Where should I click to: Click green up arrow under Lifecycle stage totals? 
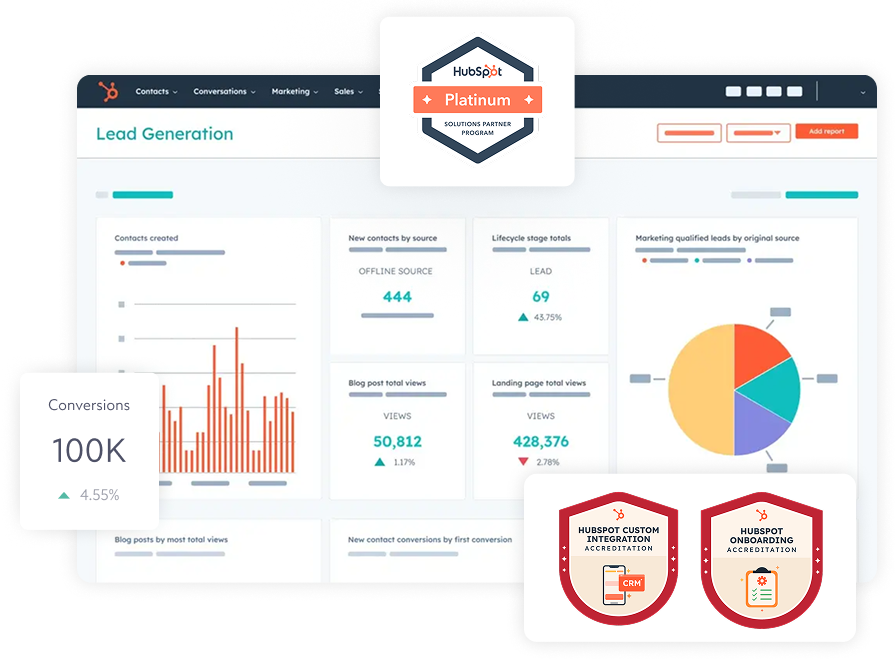click(x=523, y=317)
